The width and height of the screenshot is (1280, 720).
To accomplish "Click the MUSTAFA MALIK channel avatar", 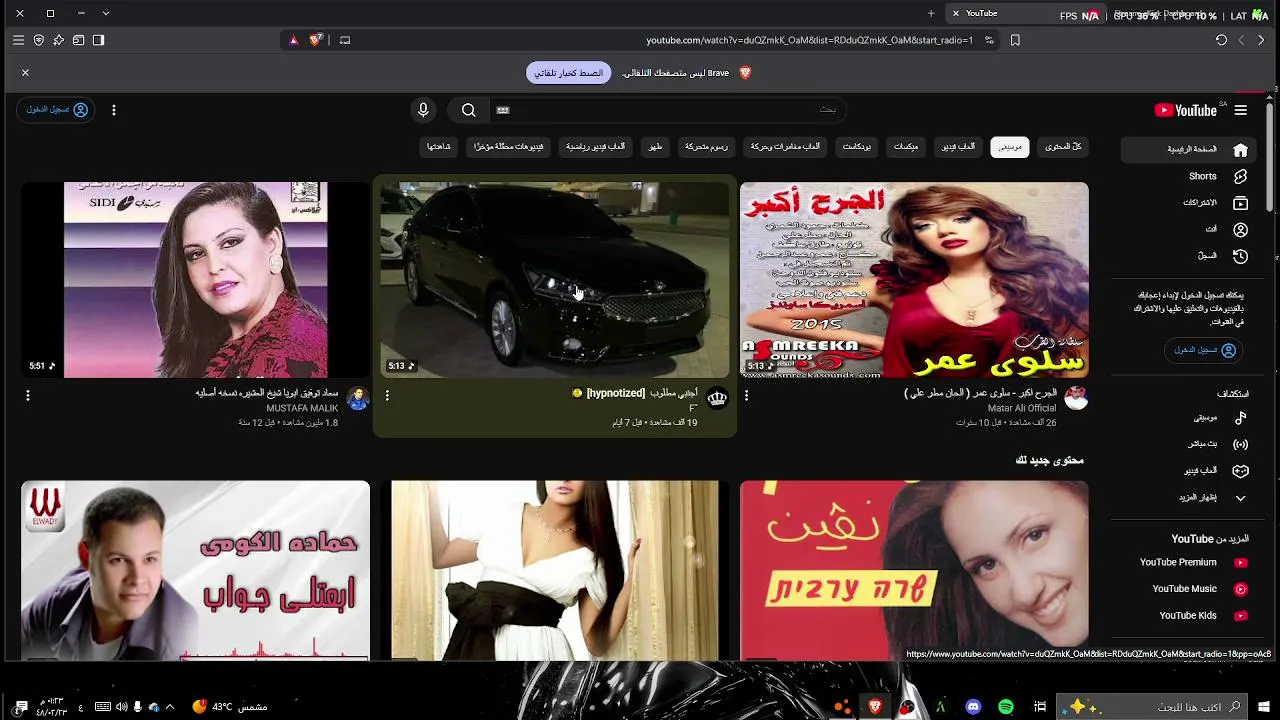I will 358,399.
